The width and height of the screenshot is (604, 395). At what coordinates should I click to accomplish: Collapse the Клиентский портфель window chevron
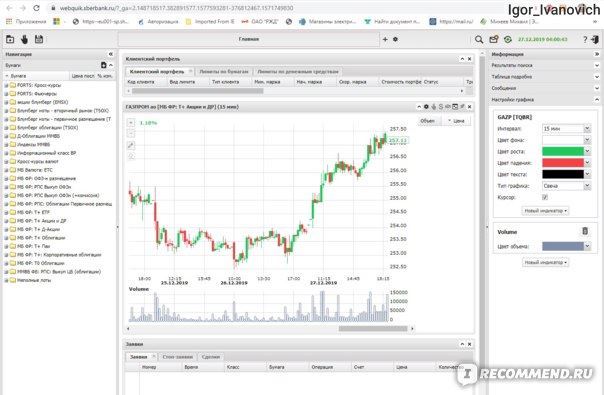pos(462,59)
